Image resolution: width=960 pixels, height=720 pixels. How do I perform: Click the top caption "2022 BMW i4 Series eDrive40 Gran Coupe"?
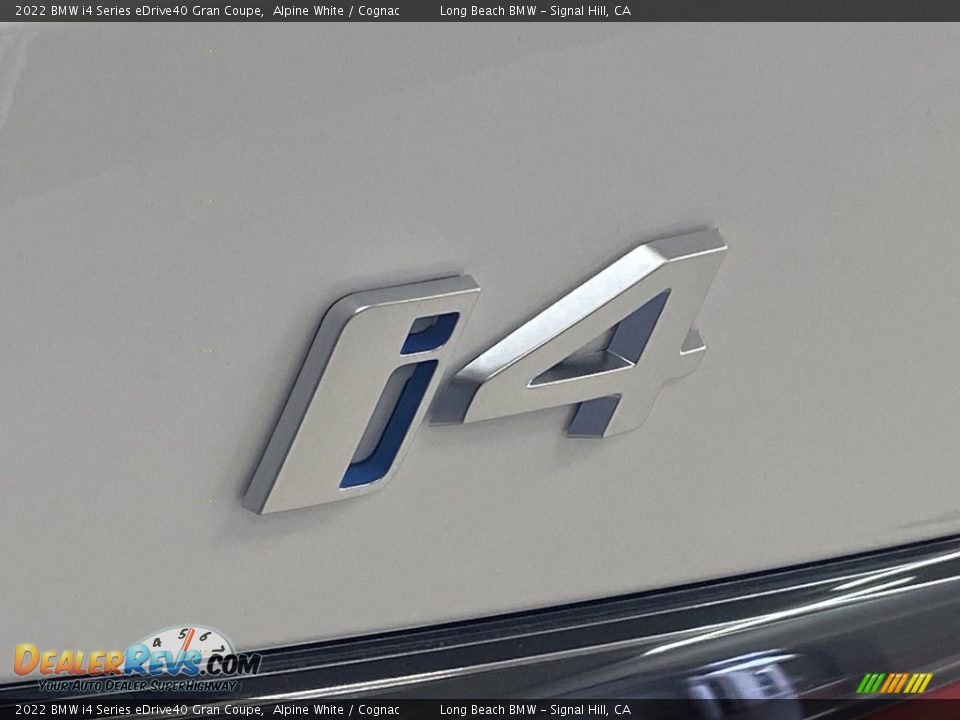(139, 10)
